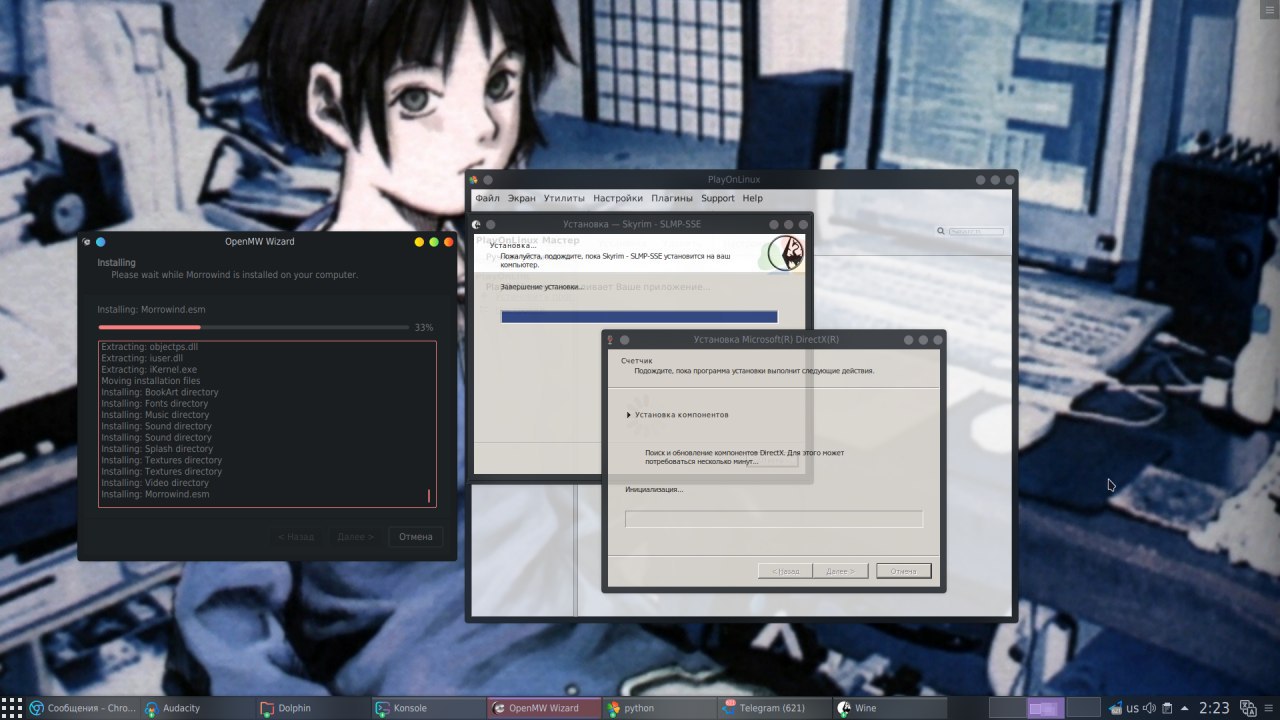1280x720 pixels.
Task: Click Далее in the OpenMW Wizard
Action: (355, 537)
